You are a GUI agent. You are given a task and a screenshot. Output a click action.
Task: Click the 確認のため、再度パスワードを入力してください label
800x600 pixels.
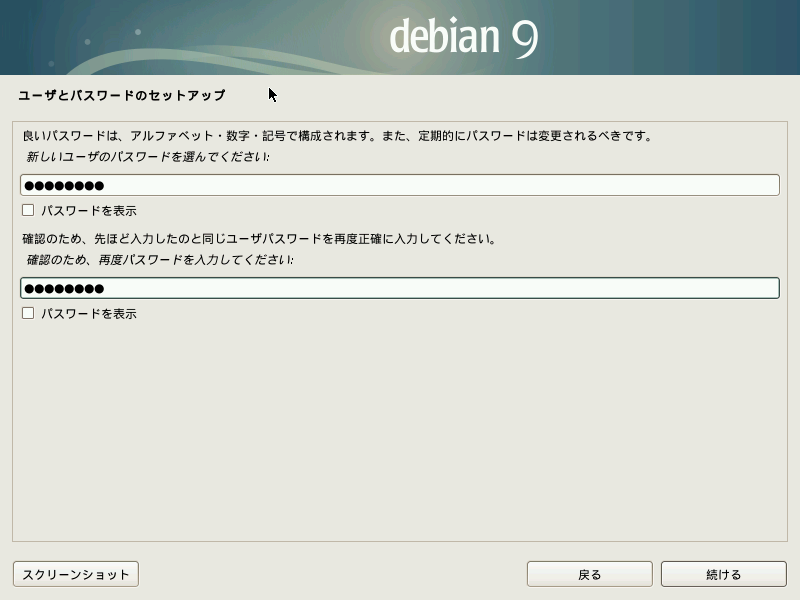160,260
